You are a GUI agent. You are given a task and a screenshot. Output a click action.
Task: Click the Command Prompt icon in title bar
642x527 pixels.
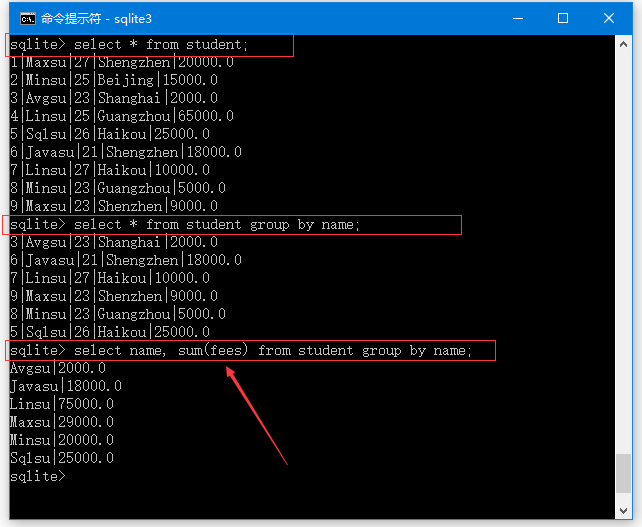[28, 18]
